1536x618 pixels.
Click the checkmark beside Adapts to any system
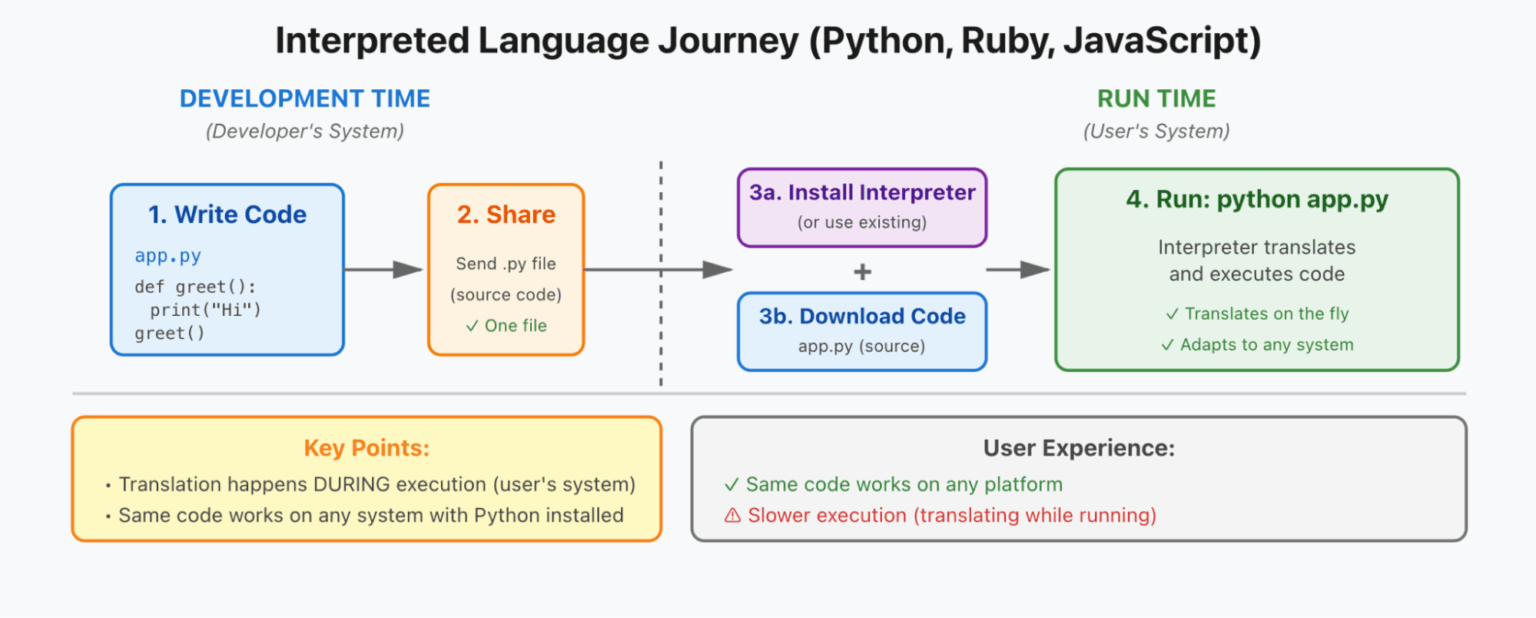coord(1167,345)
